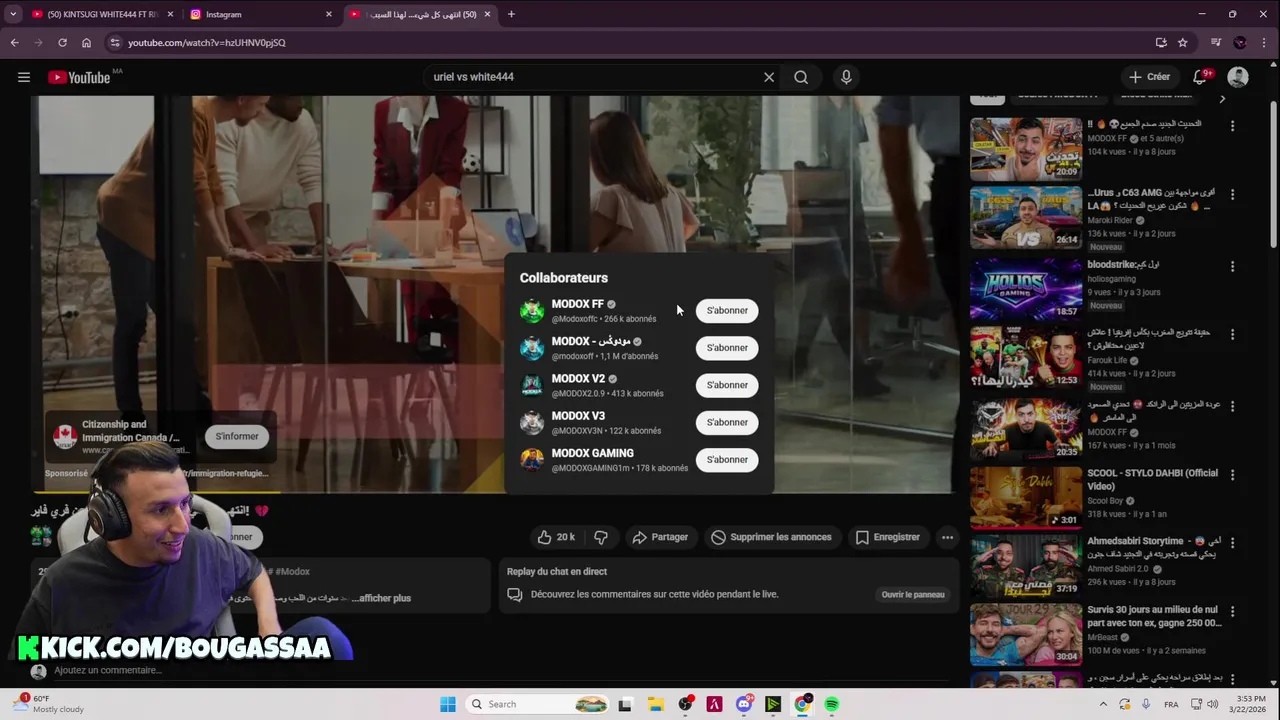This screenshot has width=1280, height=720.
Task: Open options for holiosgaming bloodstrike video
Action: [1232, 267]
